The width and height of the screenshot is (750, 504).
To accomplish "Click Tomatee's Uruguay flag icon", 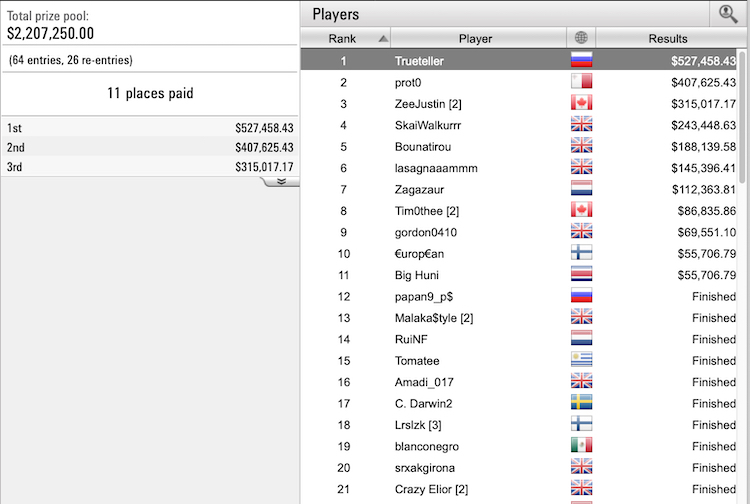I will [x=580, y=360].
